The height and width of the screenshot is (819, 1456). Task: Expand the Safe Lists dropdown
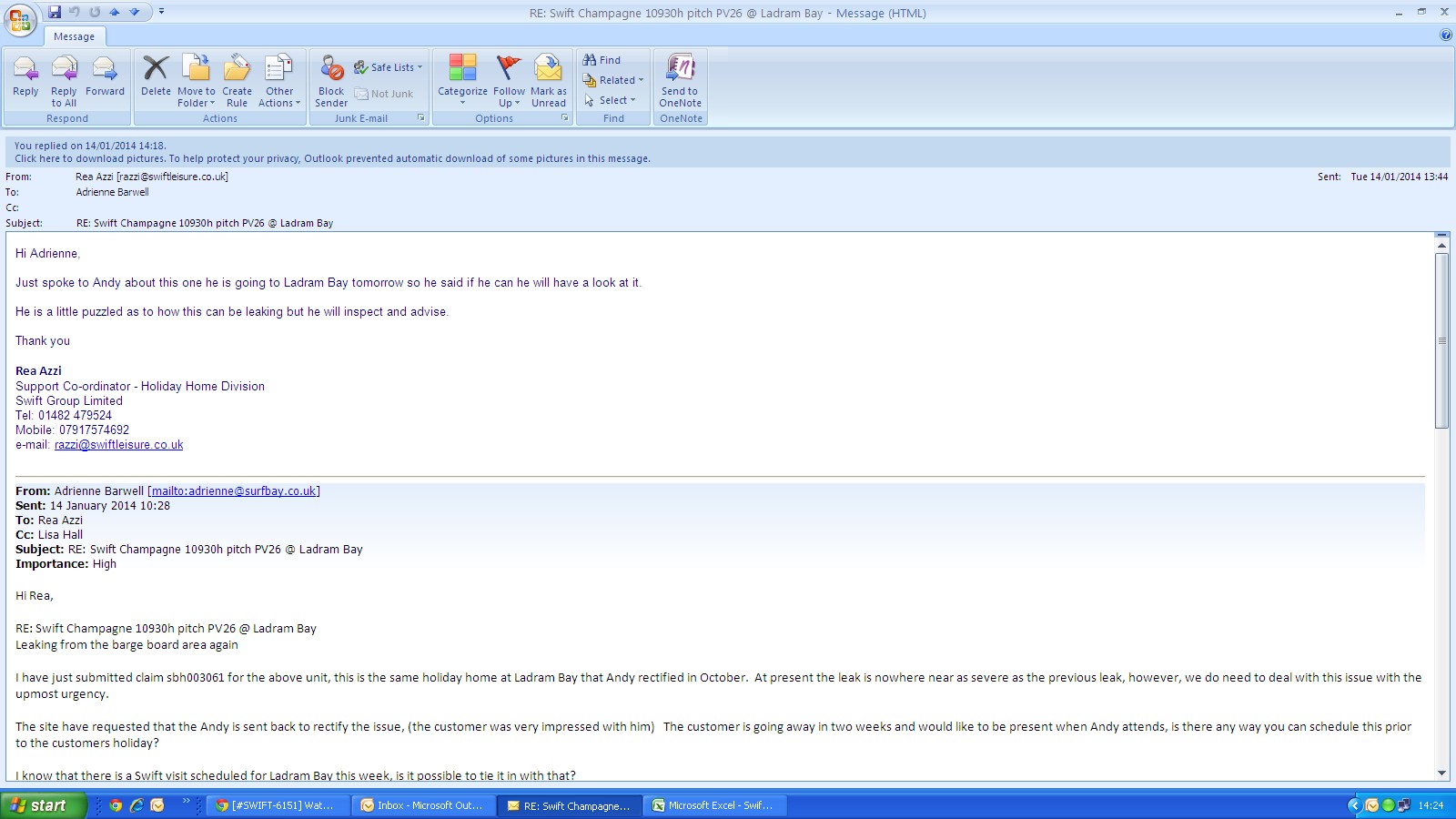[x=389, y=67]
